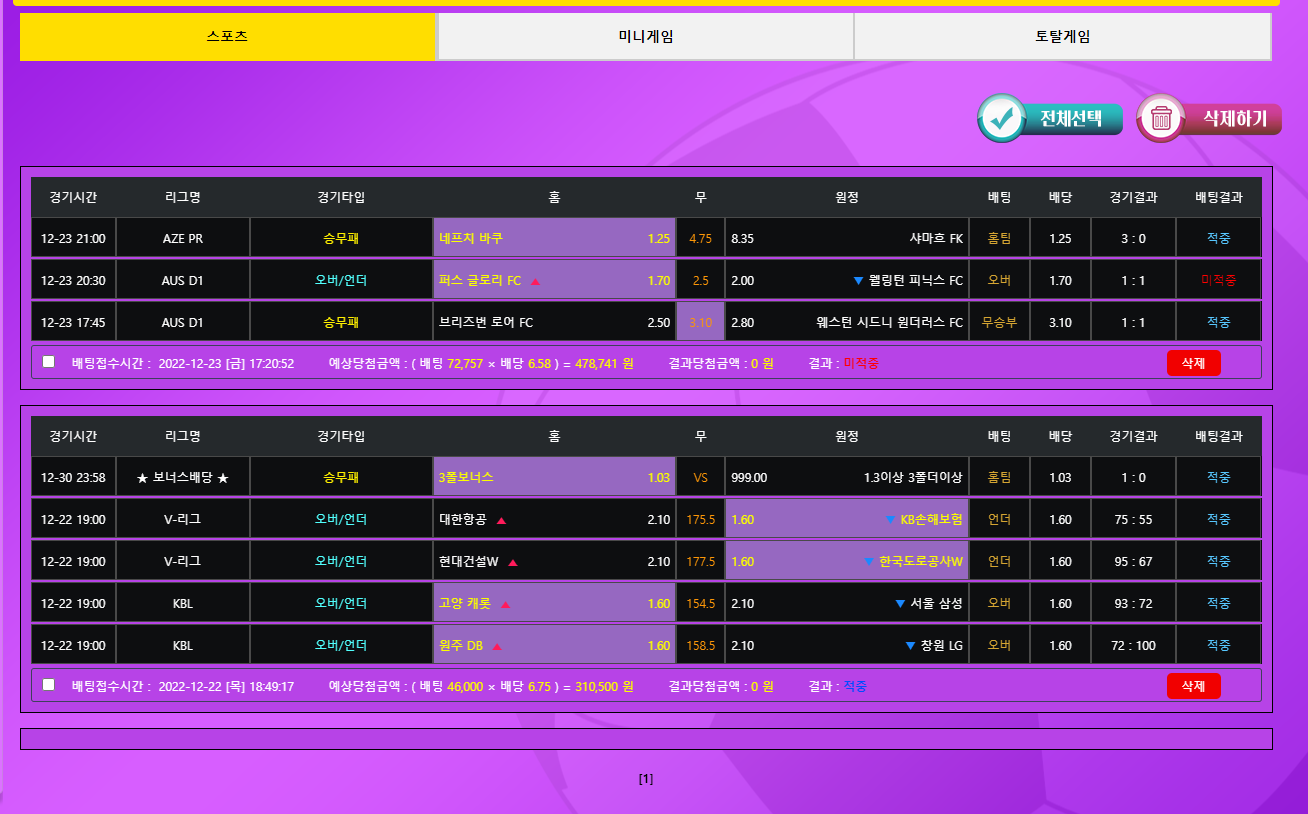Click blue down arrow beside 웰링턴 피닉스 FC
This screenshot has height=814, width=1308.
[858, 281]
